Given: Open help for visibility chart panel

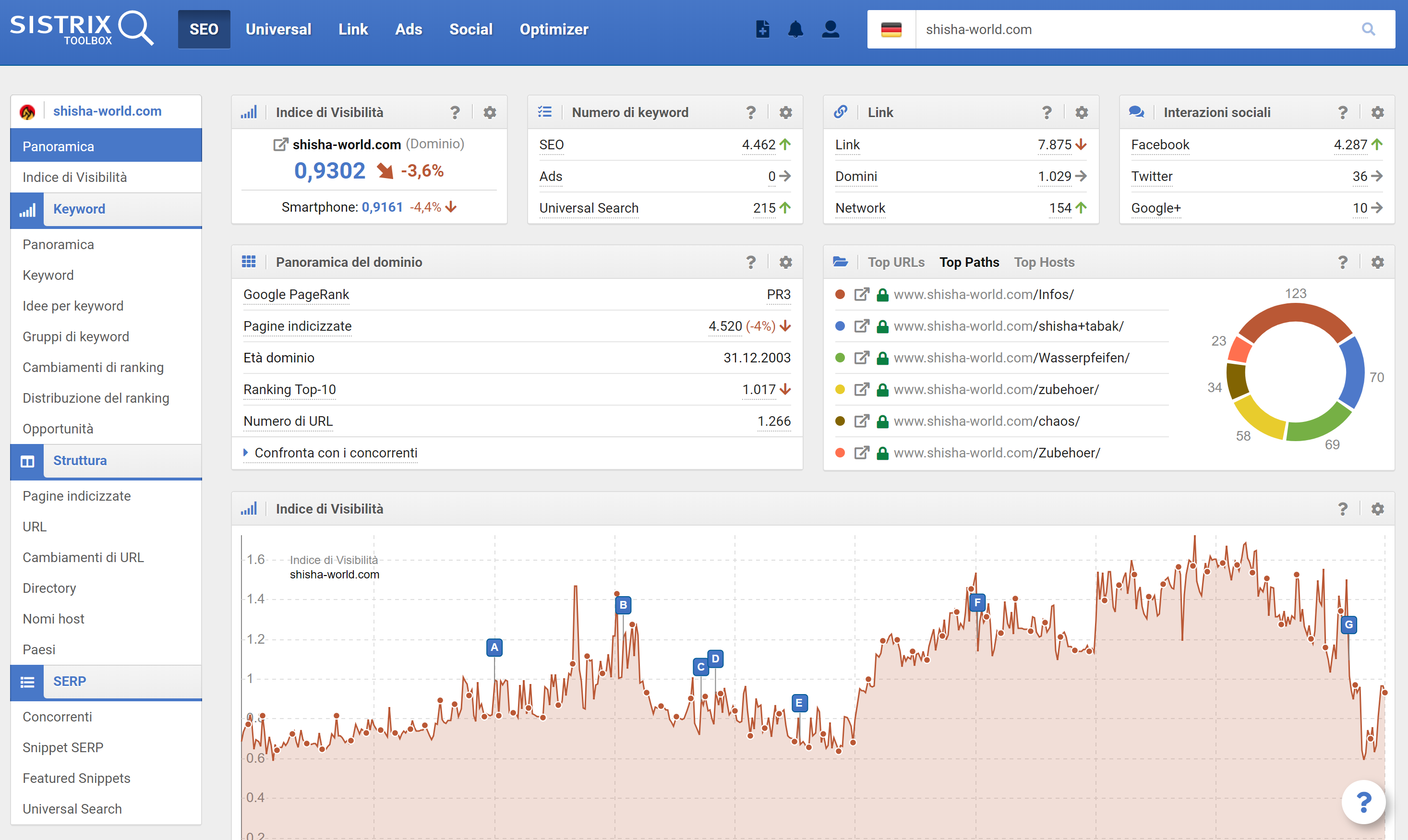Looking at the screenshot, I should coord(1343,509).
